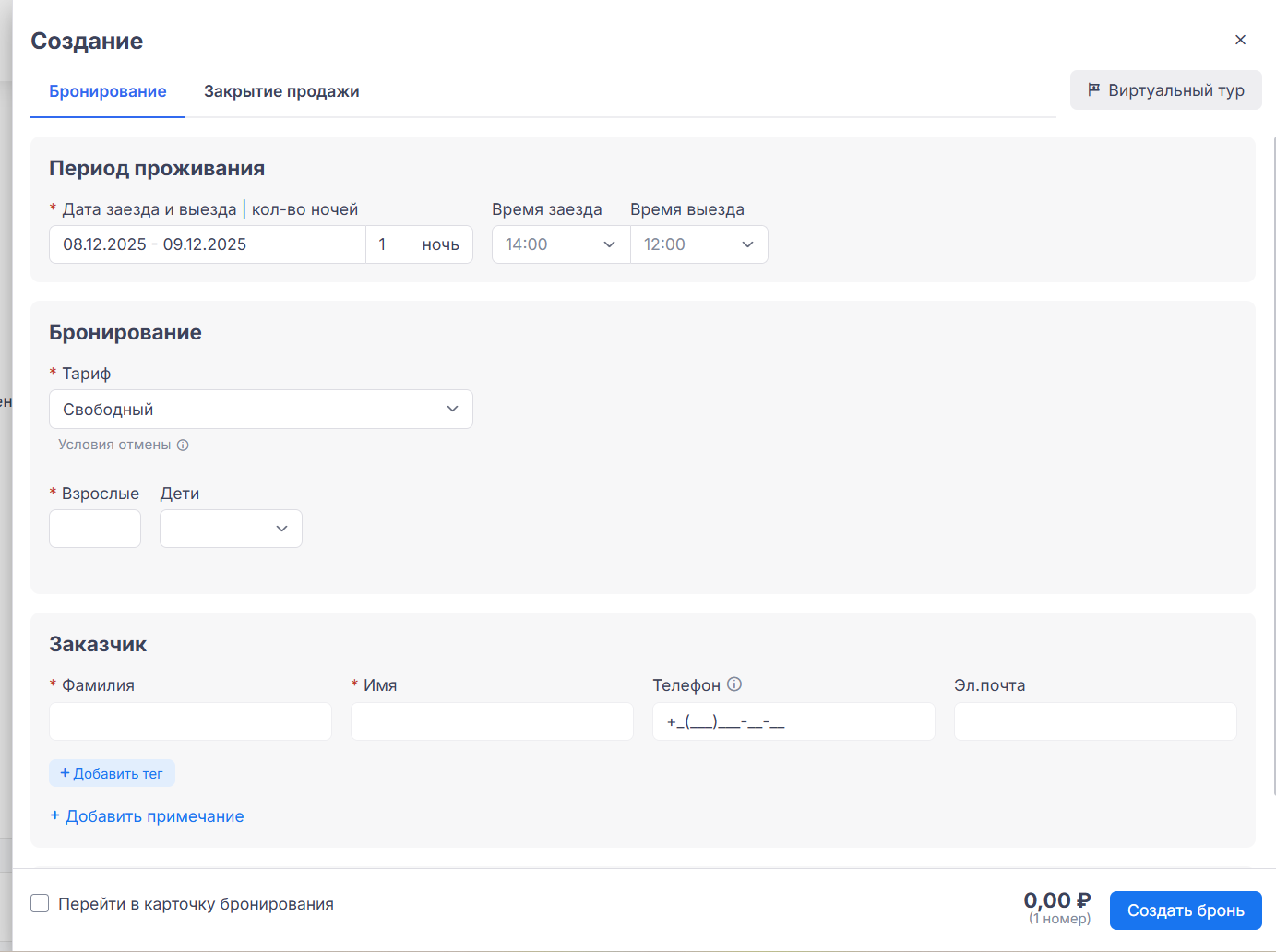Click the Телефон input field
Image resolution: width=1276 pixels, height=952 pixels.
(x=793, y=721)
